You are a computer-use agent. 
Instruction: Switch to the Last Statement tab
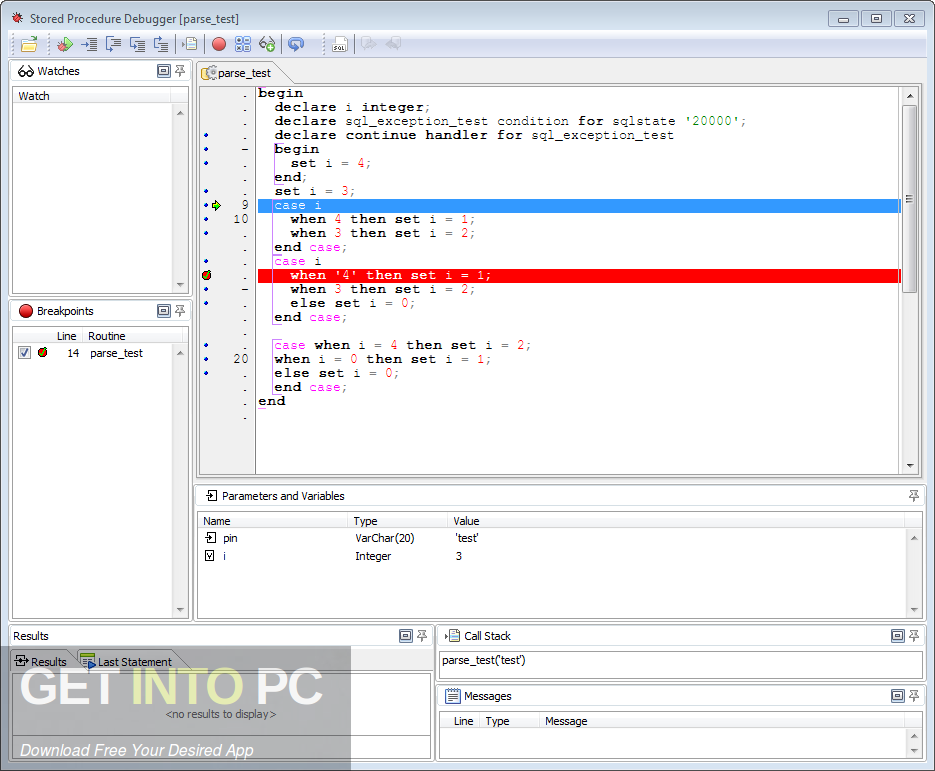coord(126,661)
